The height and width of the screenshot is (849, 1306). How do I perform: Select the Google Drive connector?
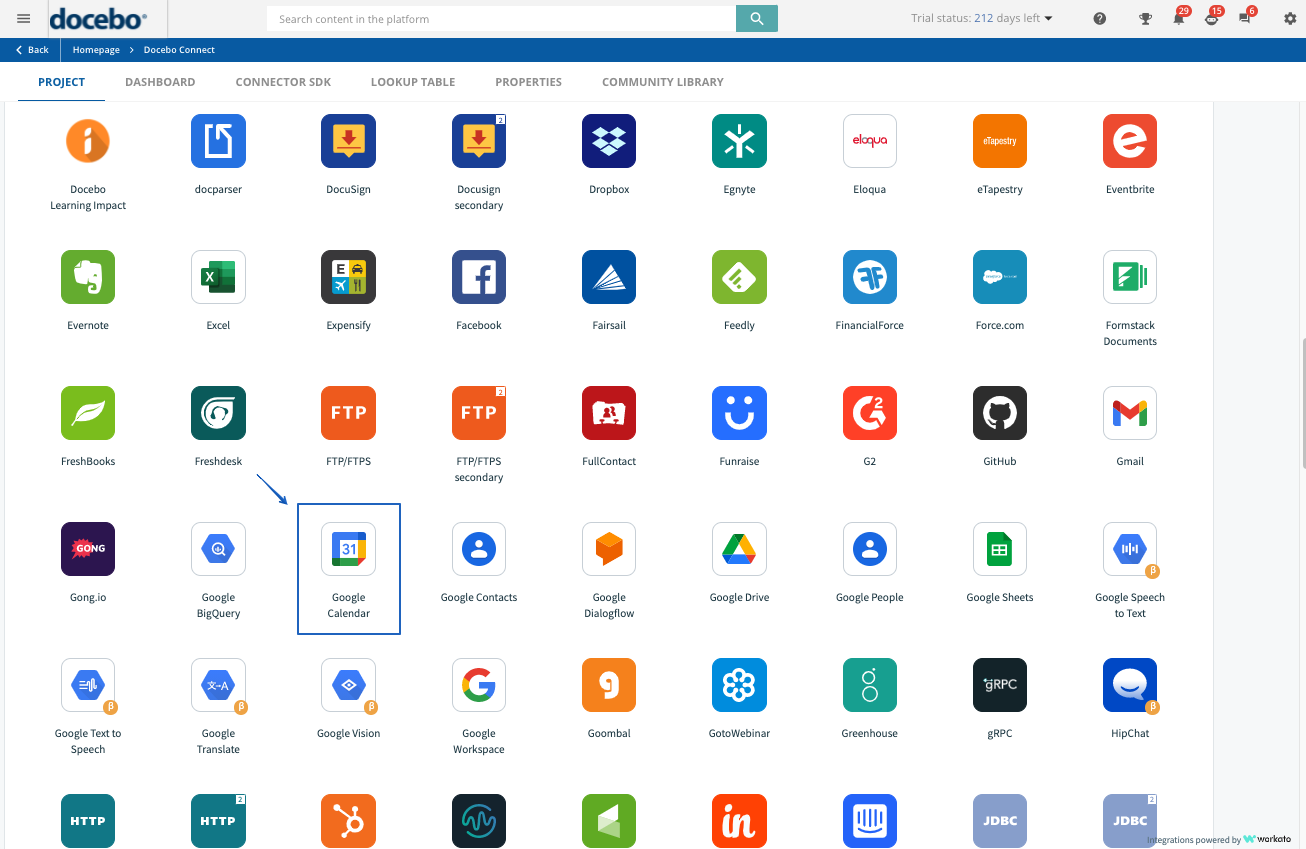point(739,549)
